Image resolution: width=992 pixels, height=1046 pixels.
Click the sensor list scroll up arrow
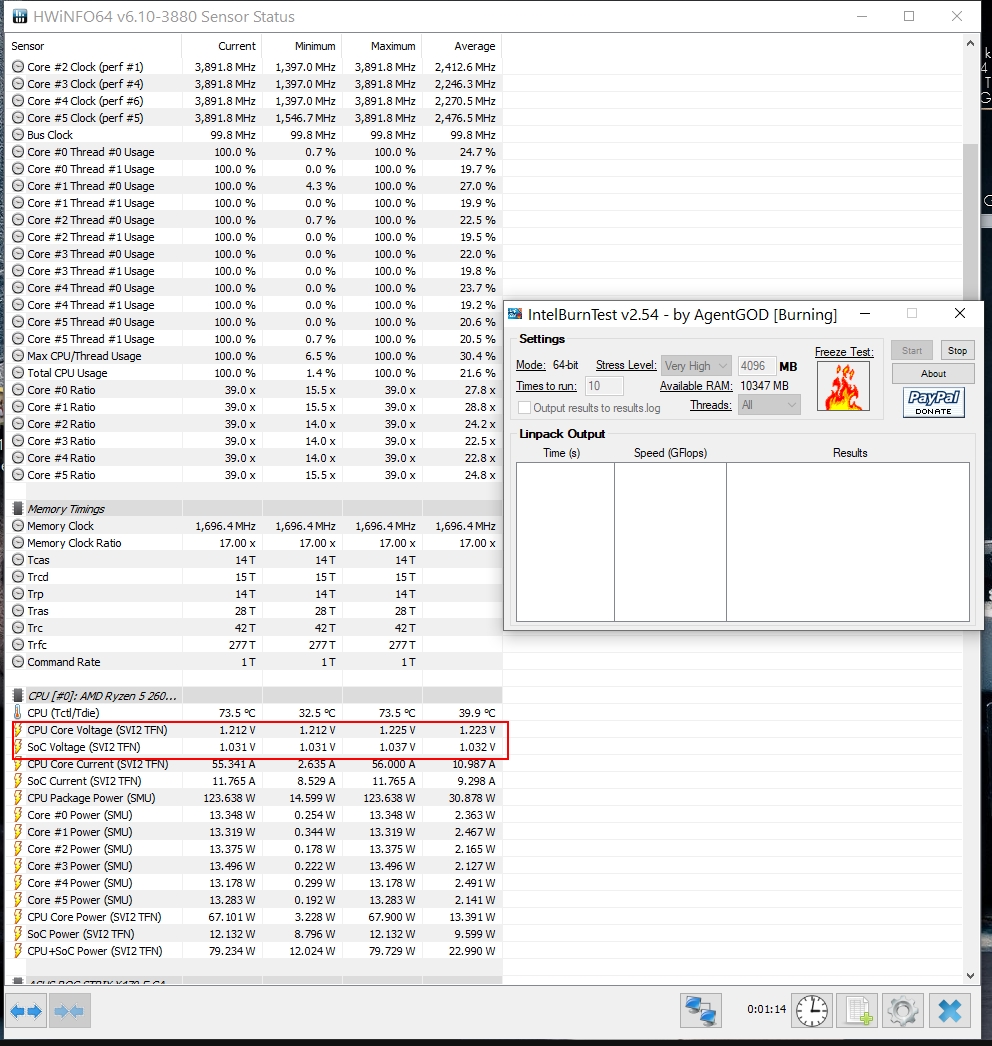970,43
